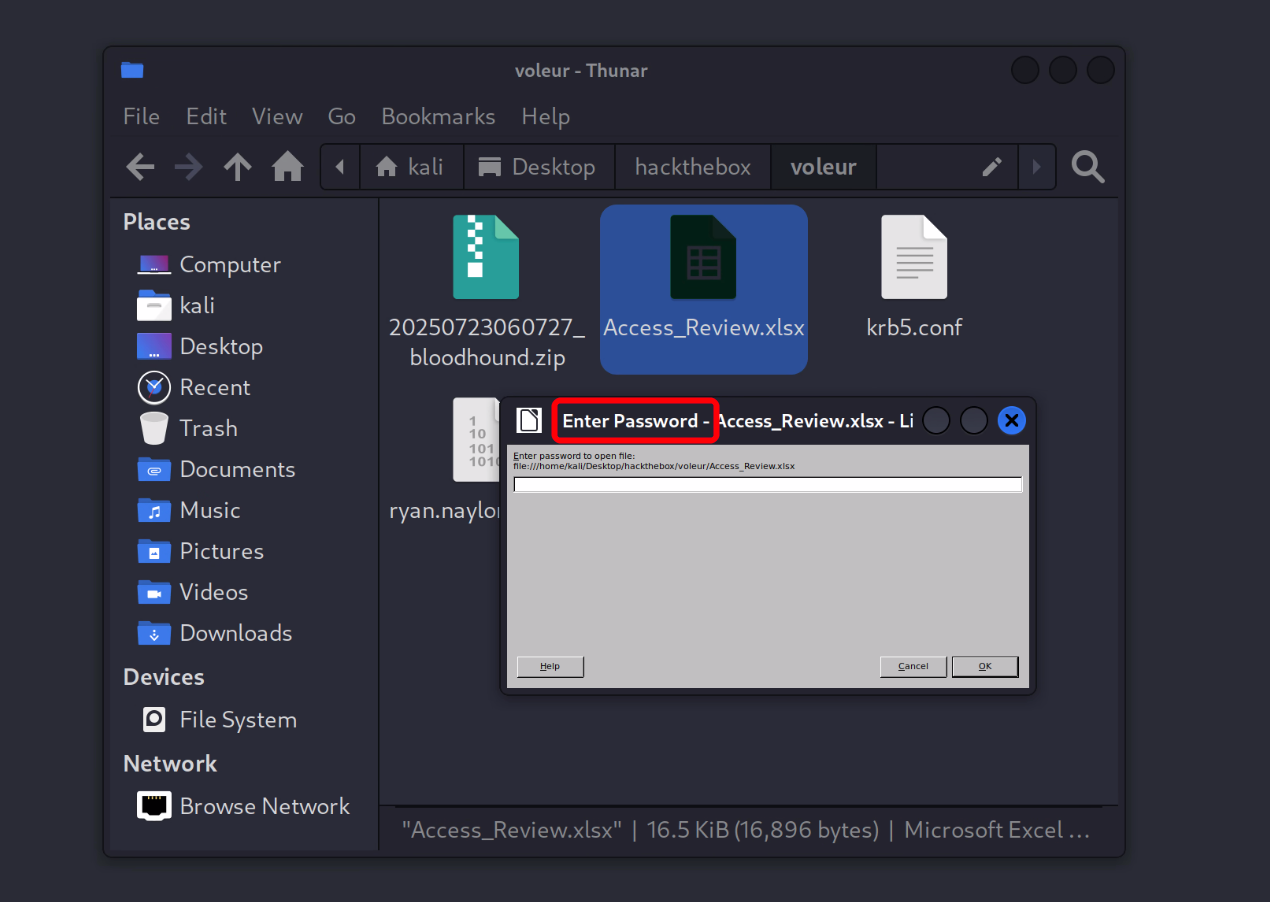Select the bloodhound.zip archive file

point(486,290)
